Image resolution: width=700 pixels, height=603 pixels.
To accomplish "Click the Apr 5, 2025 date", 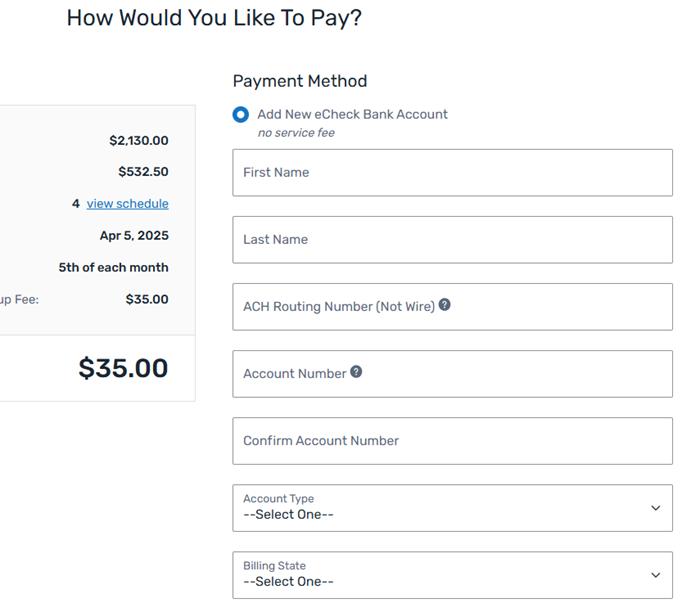I will [x=134, y=236].
